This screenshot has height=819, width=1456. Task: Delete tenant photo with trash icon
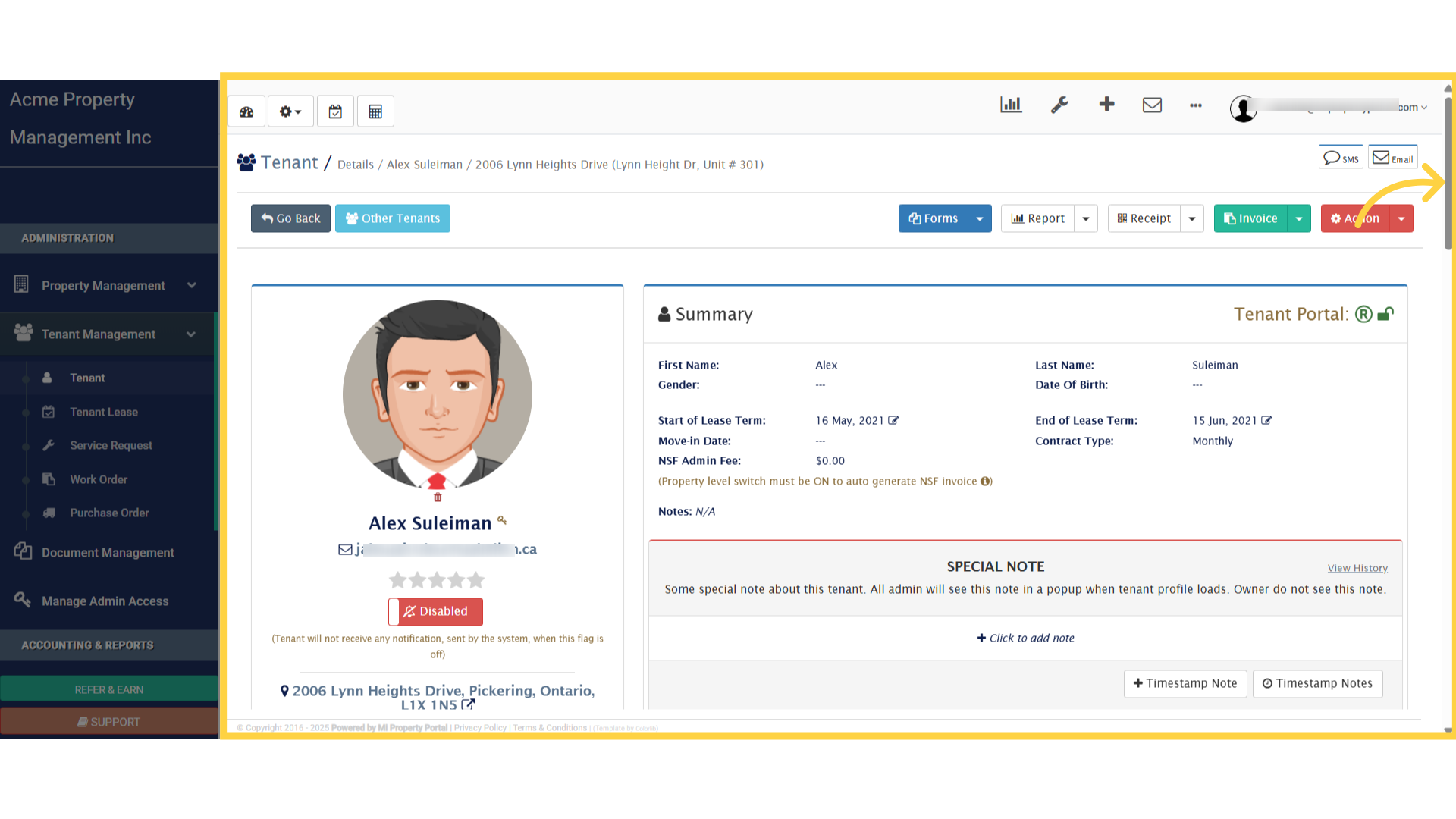point(438,497)
